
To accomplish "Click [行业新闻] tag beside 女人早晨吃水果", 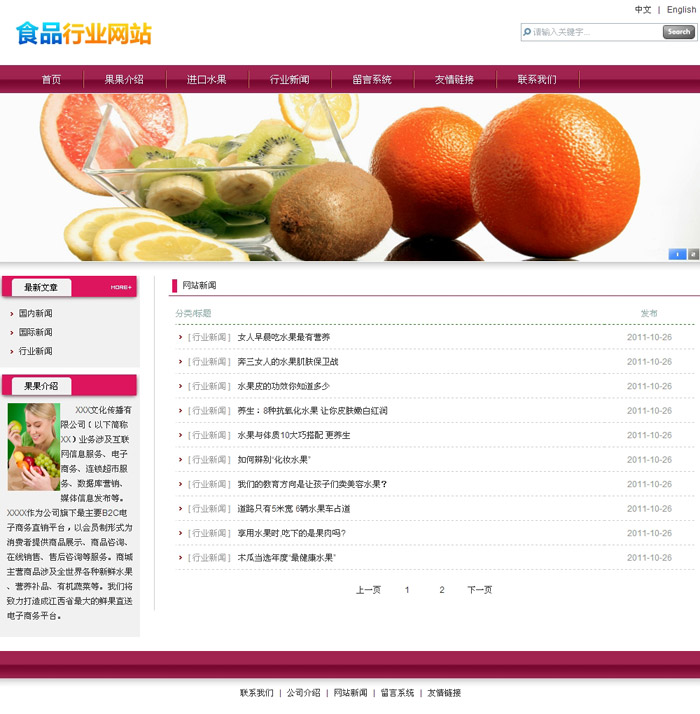I will click(209, 337).
